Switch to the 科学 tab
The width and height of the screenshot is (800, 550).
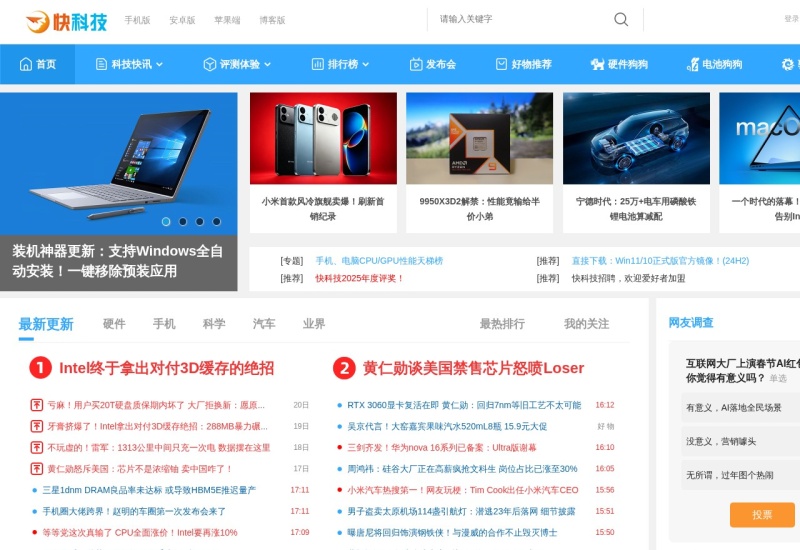tap(214, 324)
